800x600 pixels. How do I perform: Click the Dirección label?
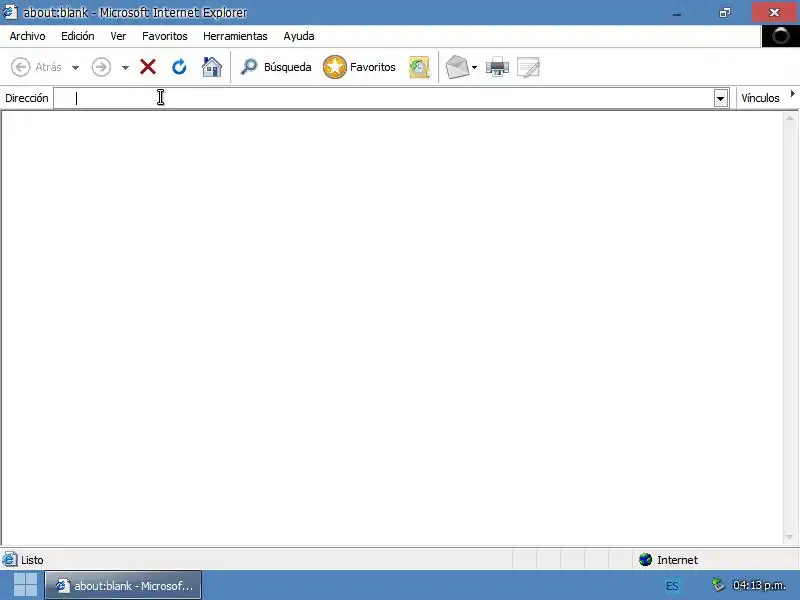point(27,98)
